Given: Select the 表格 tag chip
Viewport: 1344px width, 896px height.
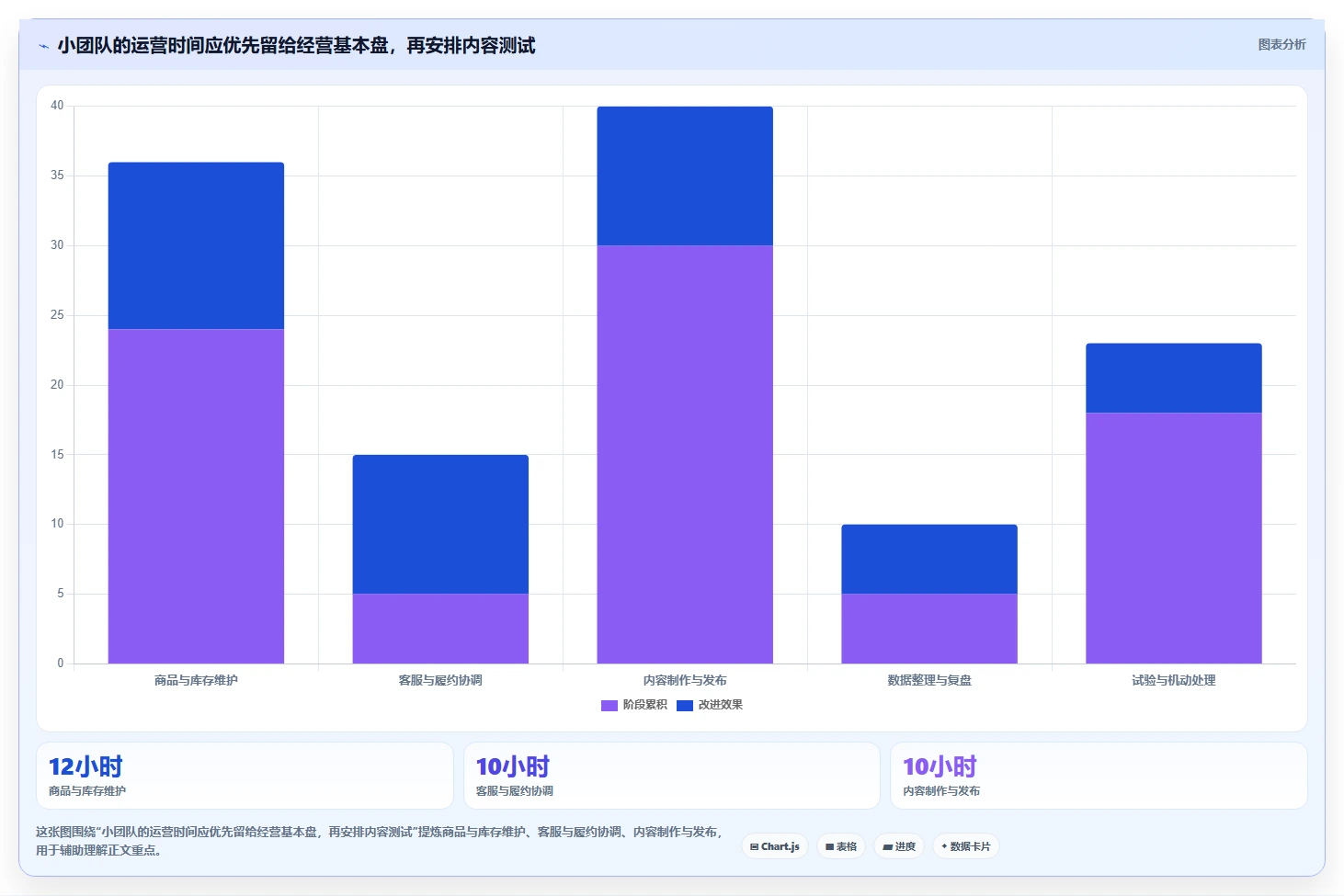Looking at the screenshot, I should point(841,846).
